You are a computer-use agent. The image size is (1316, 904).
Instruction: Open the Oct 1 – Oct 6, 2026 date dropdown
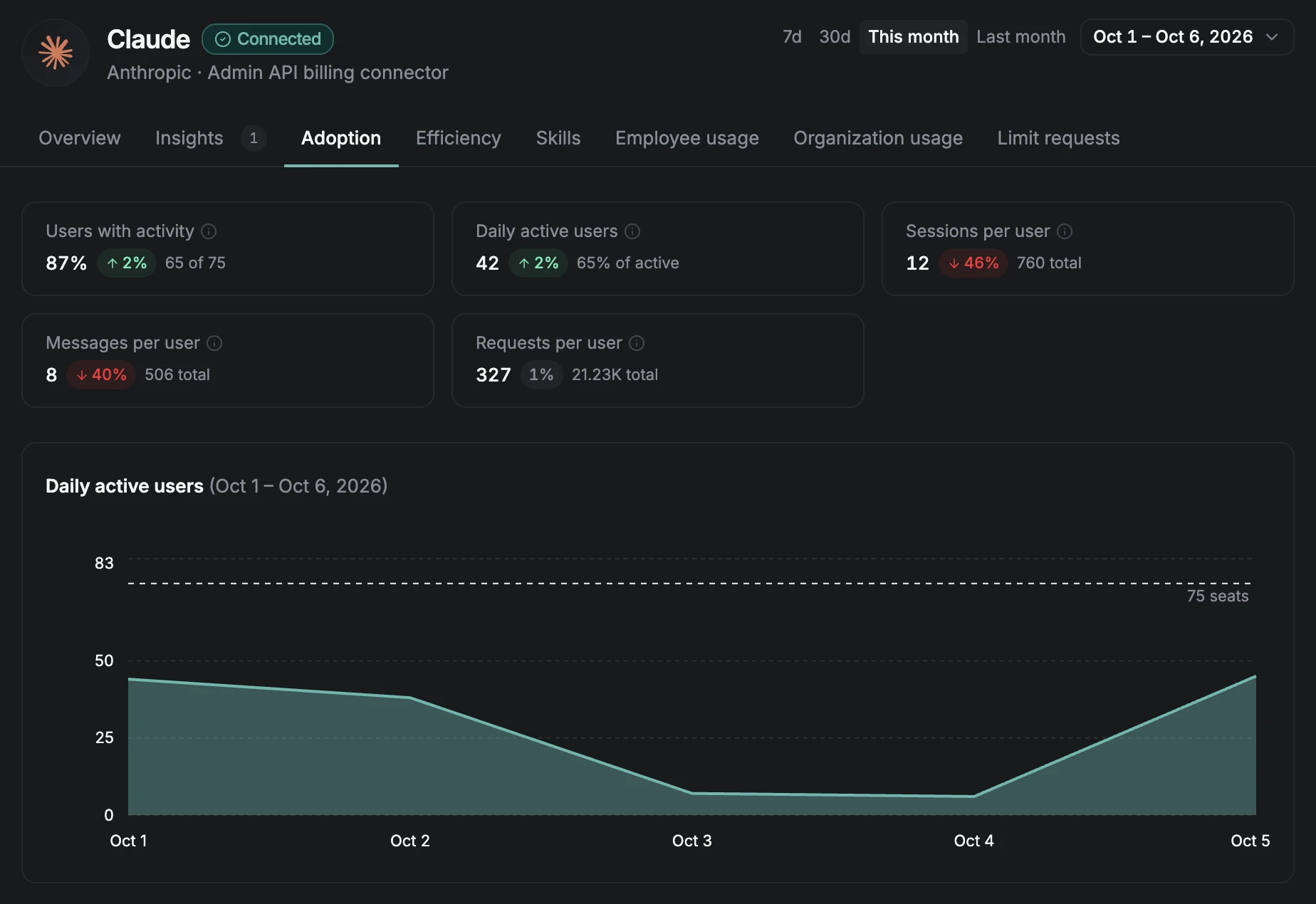[x=1187, y=37]
